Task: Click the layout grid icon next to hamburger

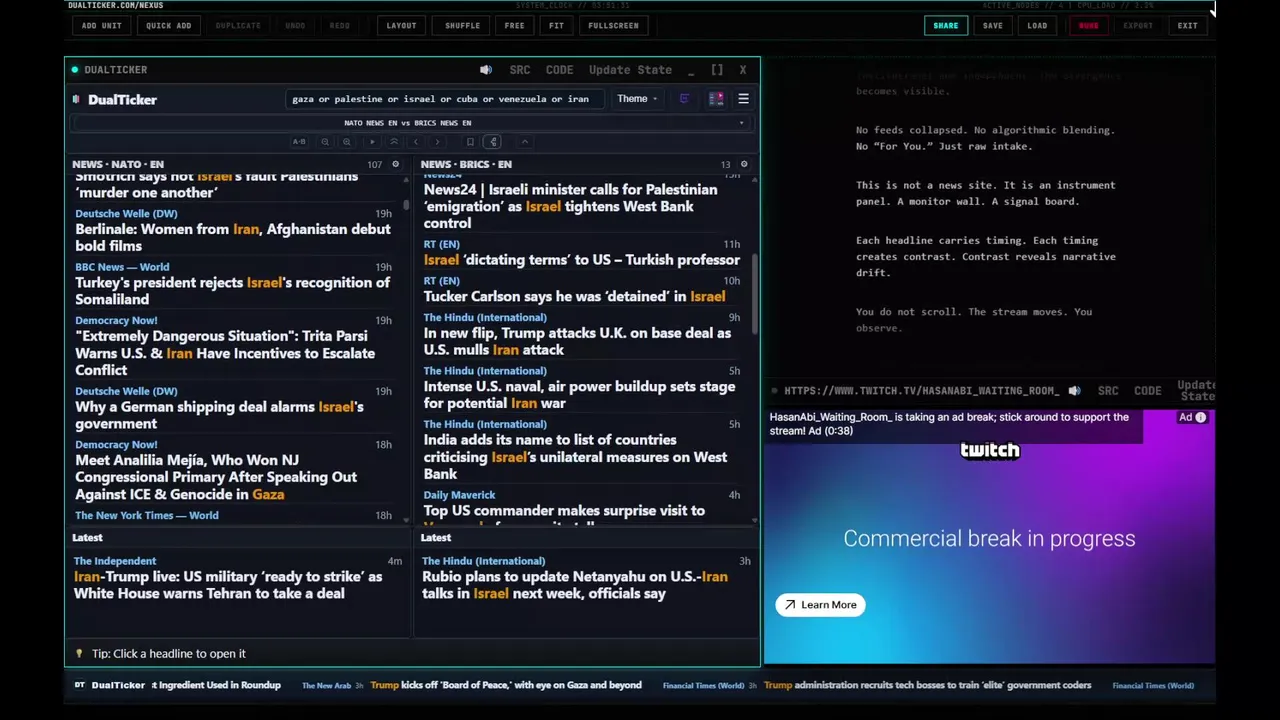Action: coord(716,99)
